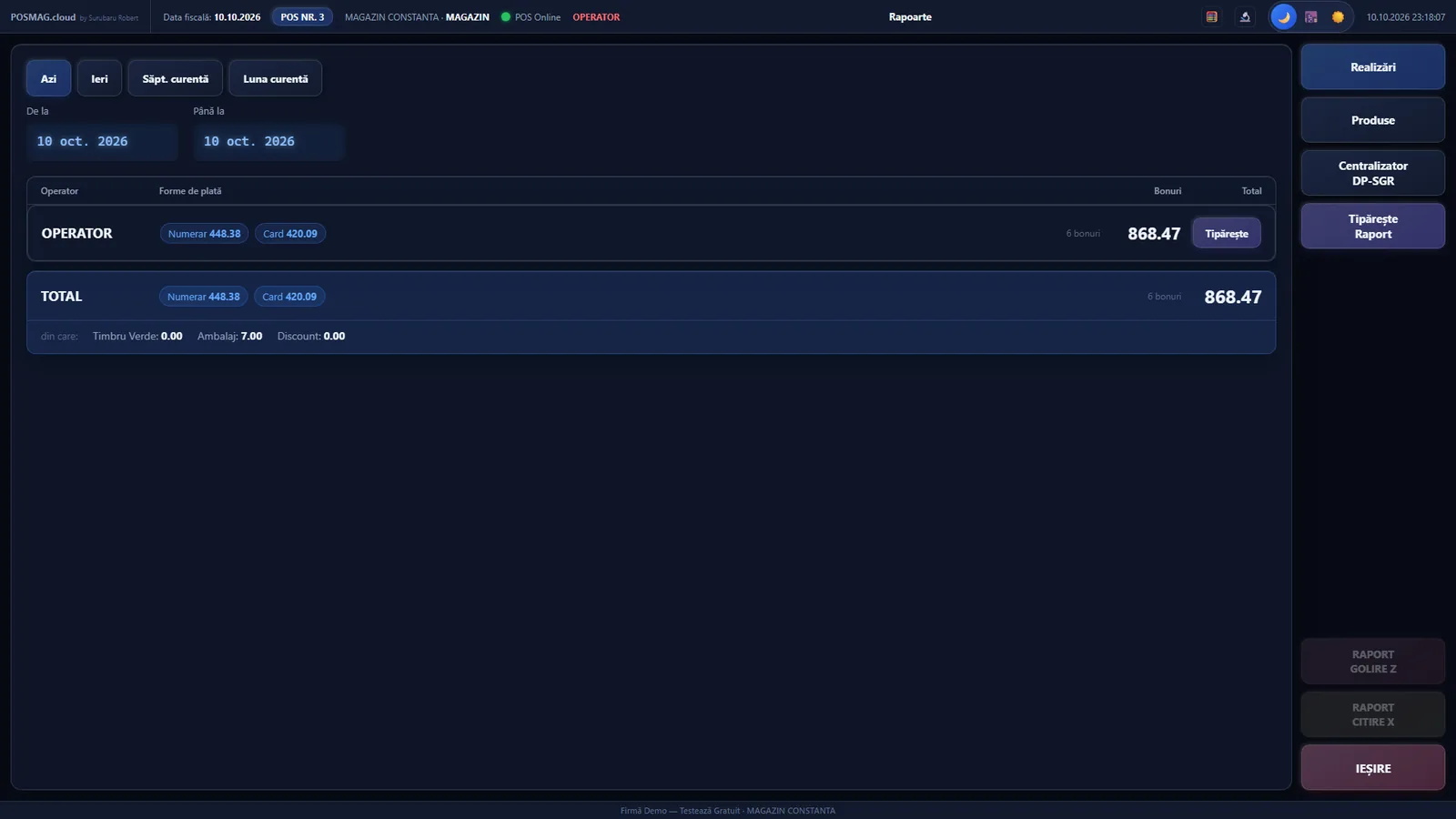Click the Numerar 448.38 chip in TOTAL row
The width and height of the screenshot is (1456, 819).
[204, 297]
